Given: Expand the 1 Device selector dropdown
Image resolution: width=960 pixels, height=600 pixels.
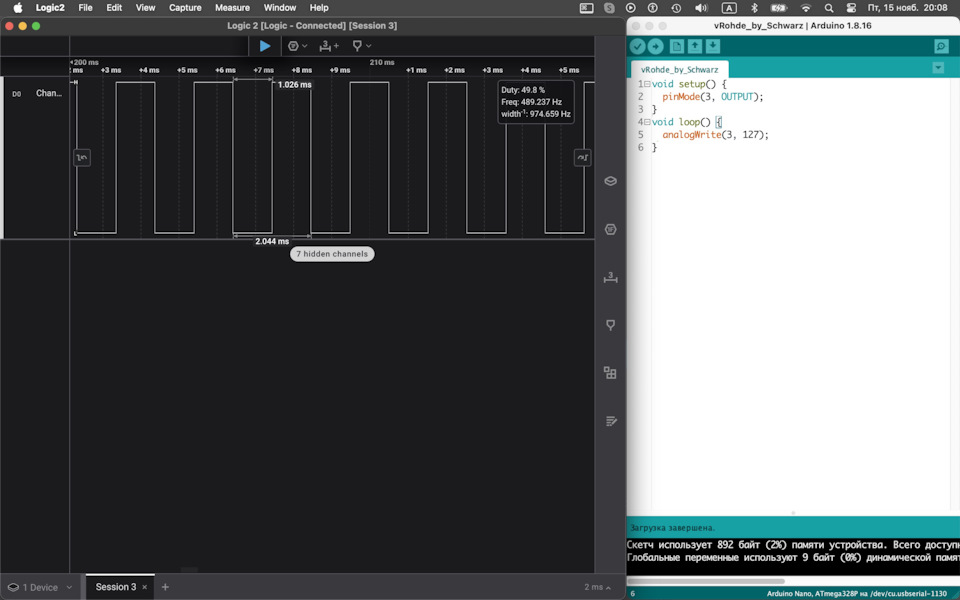Looking at the screenshot, I should click(40, 587).
